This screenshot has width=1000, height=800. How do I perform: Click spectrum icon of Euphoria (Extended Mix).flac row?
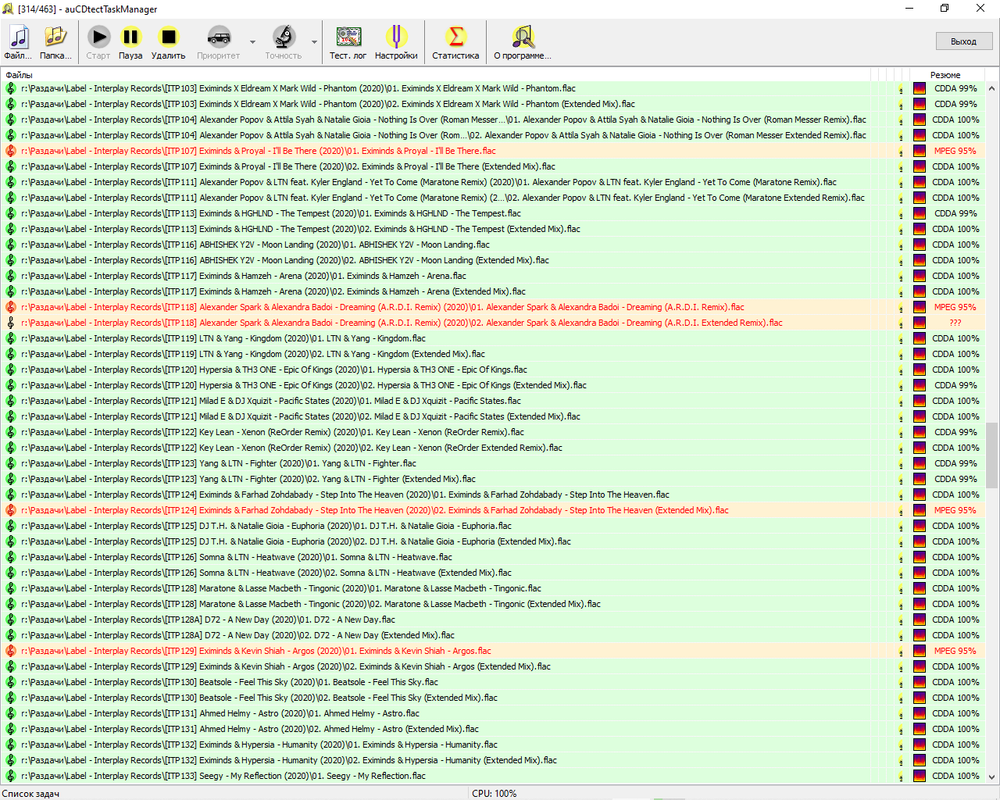tap(919, 542)
